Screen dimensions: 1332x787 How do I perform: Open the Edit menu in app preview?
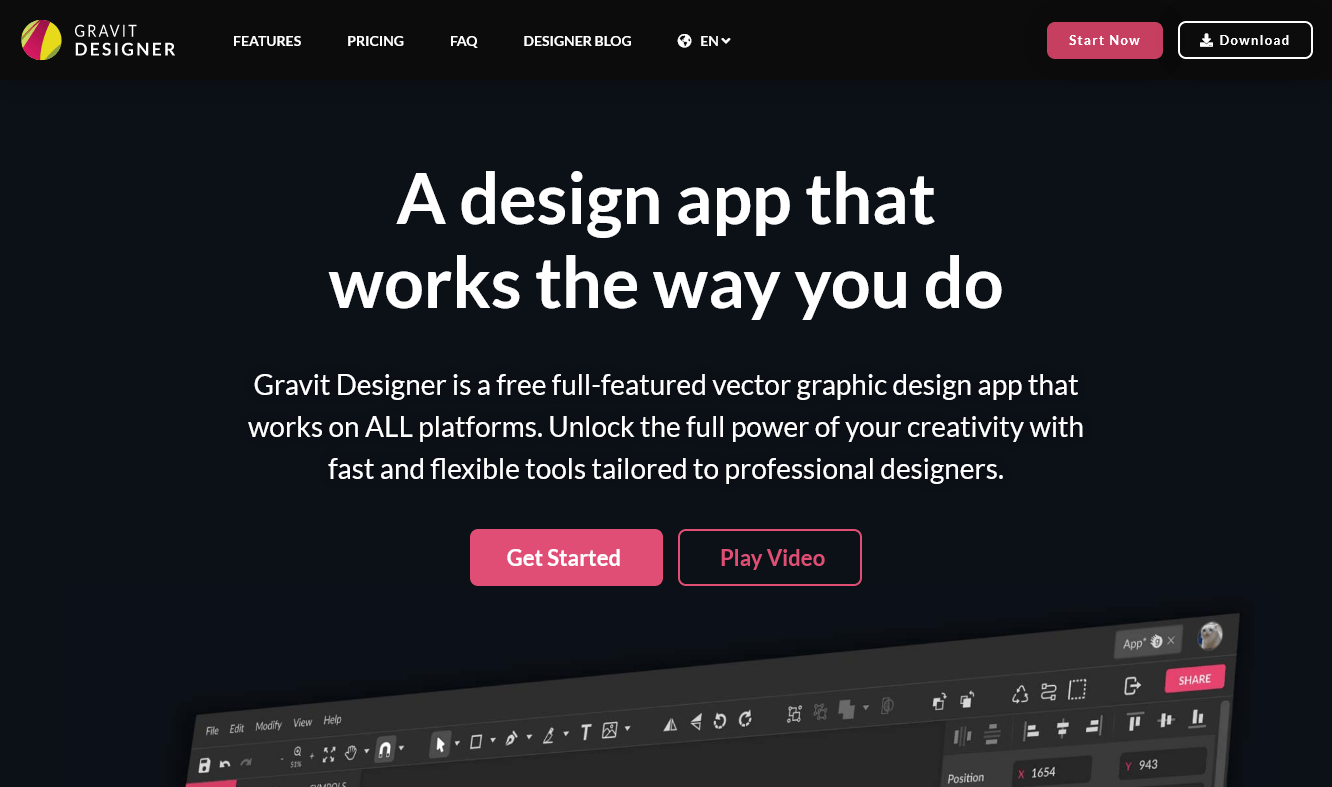(237, 728)
